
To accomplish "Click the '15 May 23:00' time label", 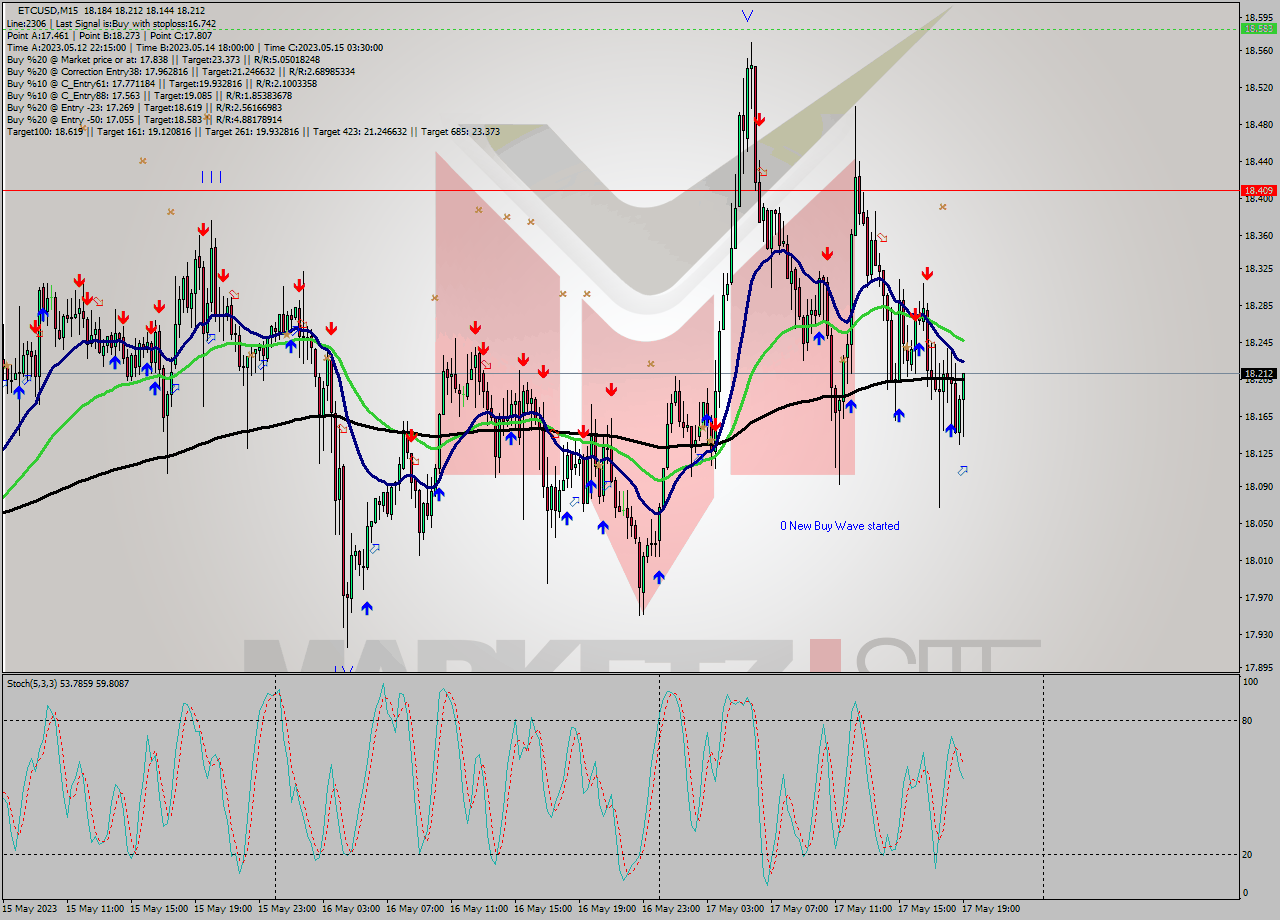I will pyautogui.click(x=287, y=909).
